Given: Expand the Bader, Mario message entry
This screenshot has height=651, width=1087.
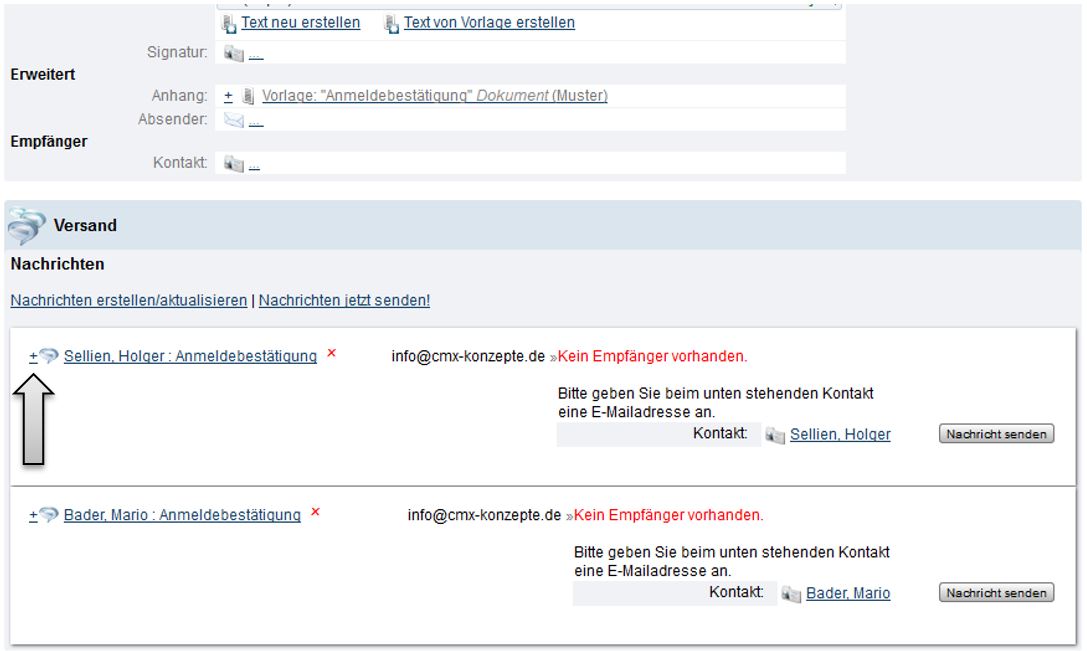Looking at the screenshot, I should pyautogui.click(x=33, y=515).
